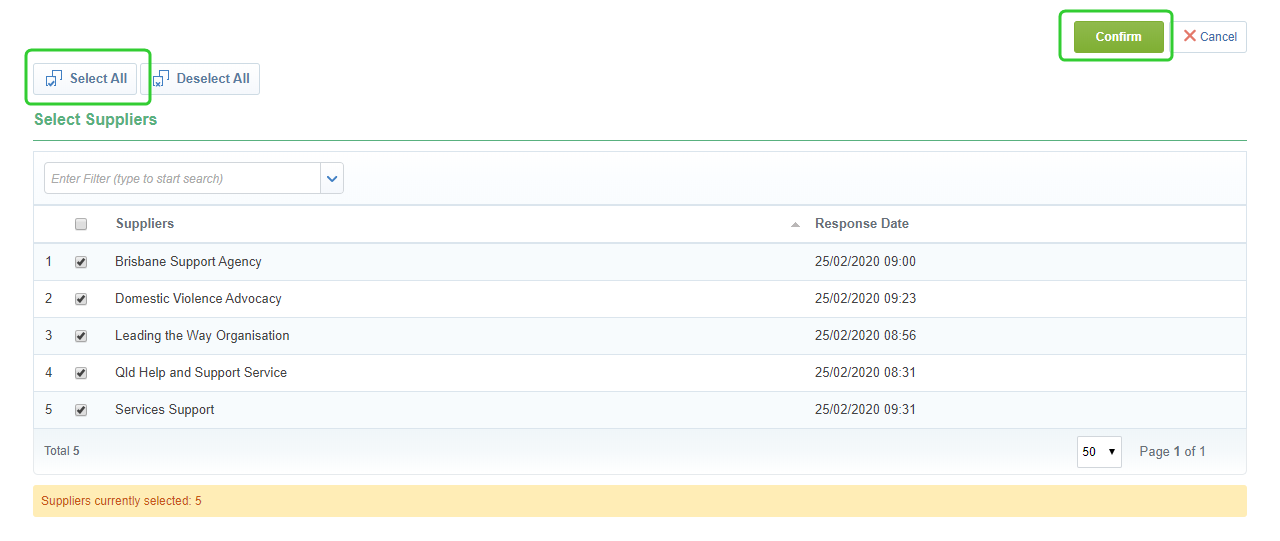1280x541 pixels.
Task: Click Domestic Violence Advocacy response date
Action: (865, 299)
